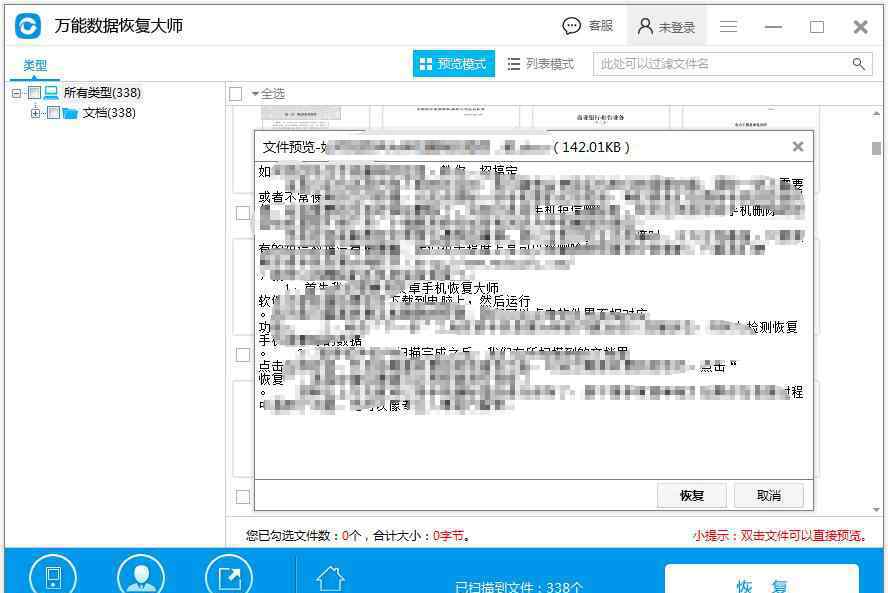The width and height of the screenshot is (888, 593).
Task: Expand the 文档 tree node
Action: coord(35,113)
